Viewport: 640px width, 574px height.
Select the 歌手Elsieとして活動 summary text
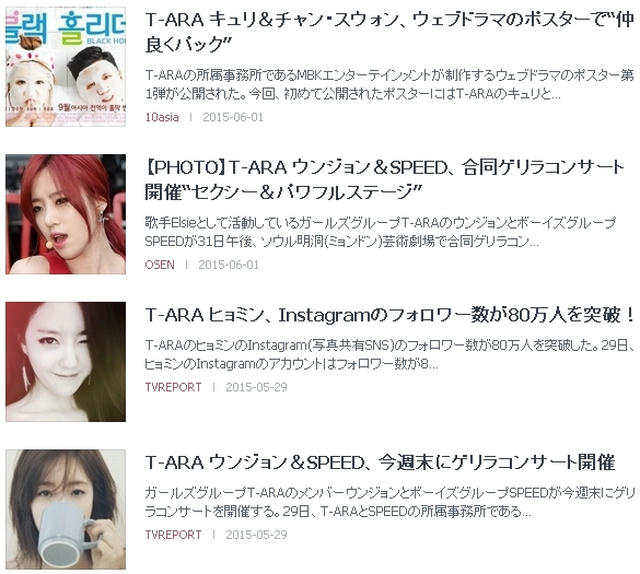(380, 232)
